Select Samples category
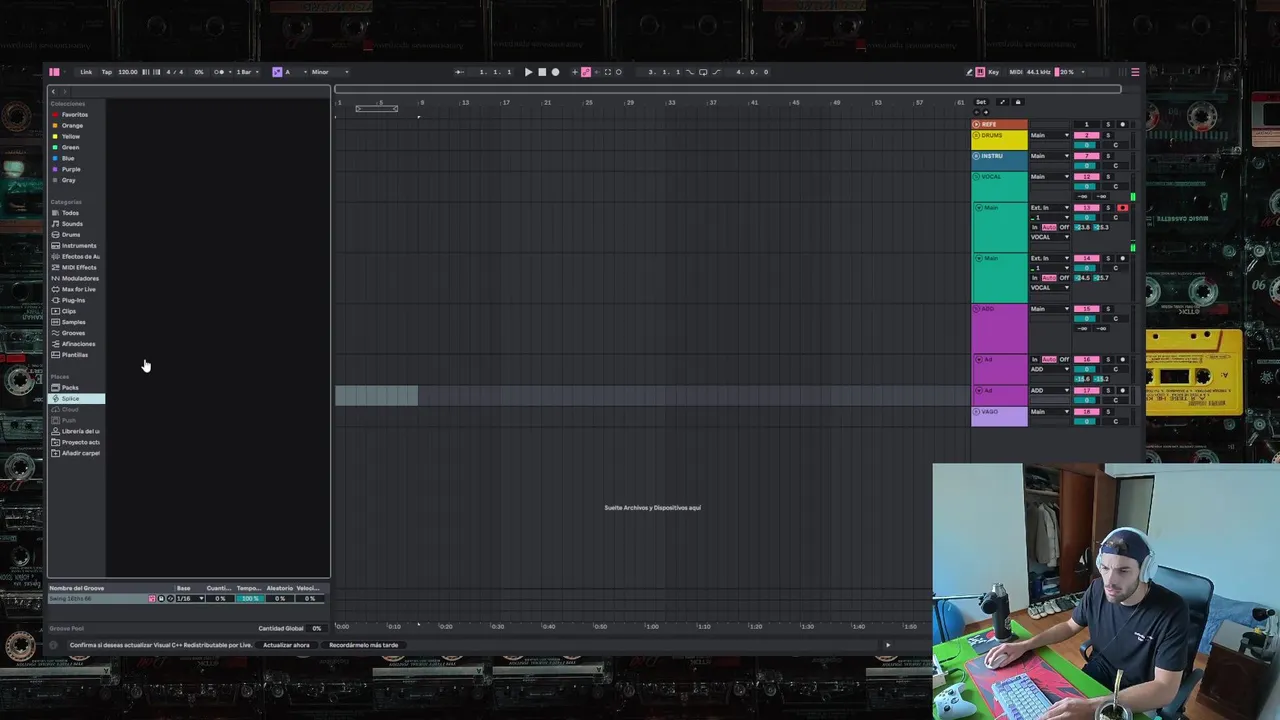Screen dimensions: 1280x720 [73, 322]
